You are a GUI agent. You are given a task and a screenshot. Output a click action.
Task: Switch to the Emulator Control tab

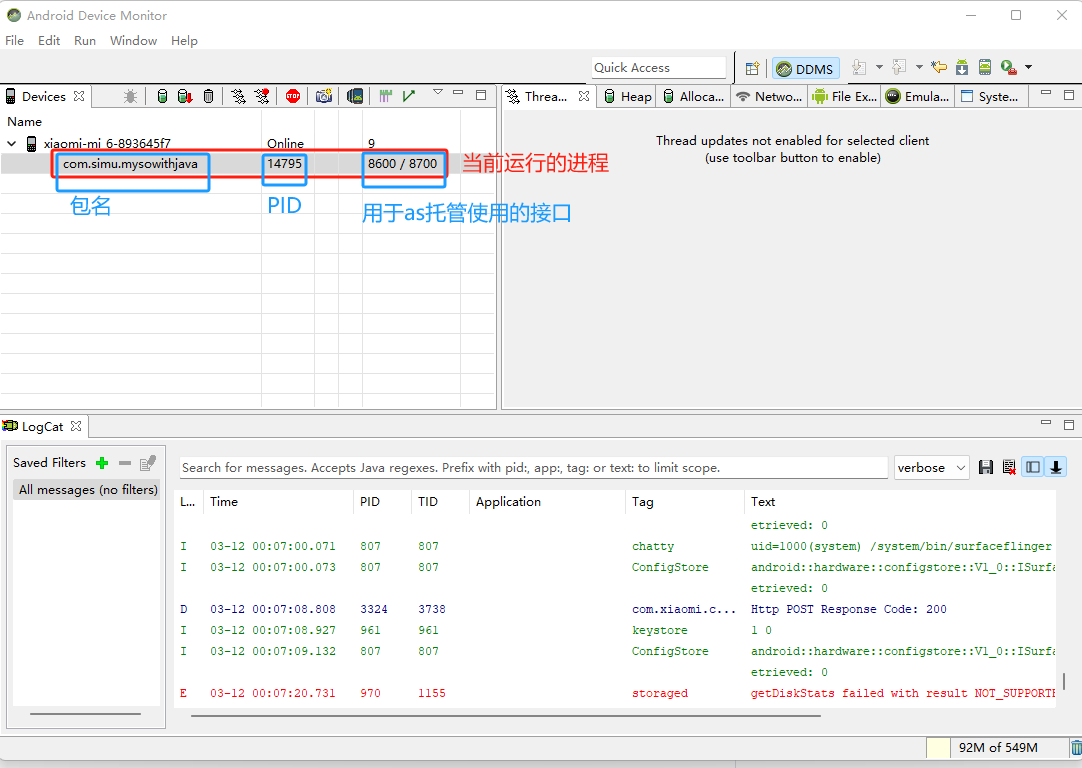tap(917, 97)
